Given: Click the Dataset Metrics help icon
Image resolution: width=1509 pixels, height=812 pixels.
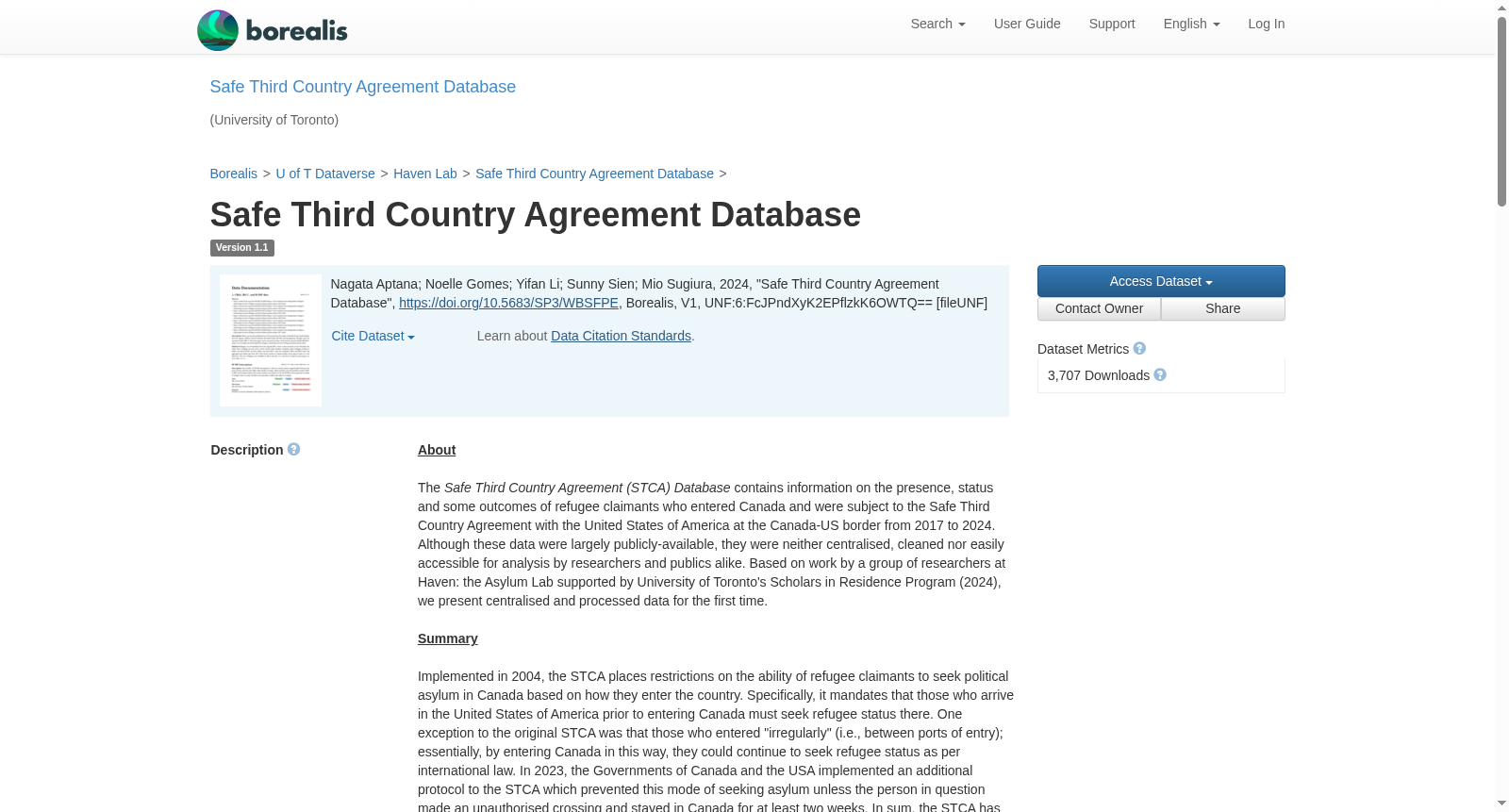Looking at the screenshot, I should (x=1139, y=349).
